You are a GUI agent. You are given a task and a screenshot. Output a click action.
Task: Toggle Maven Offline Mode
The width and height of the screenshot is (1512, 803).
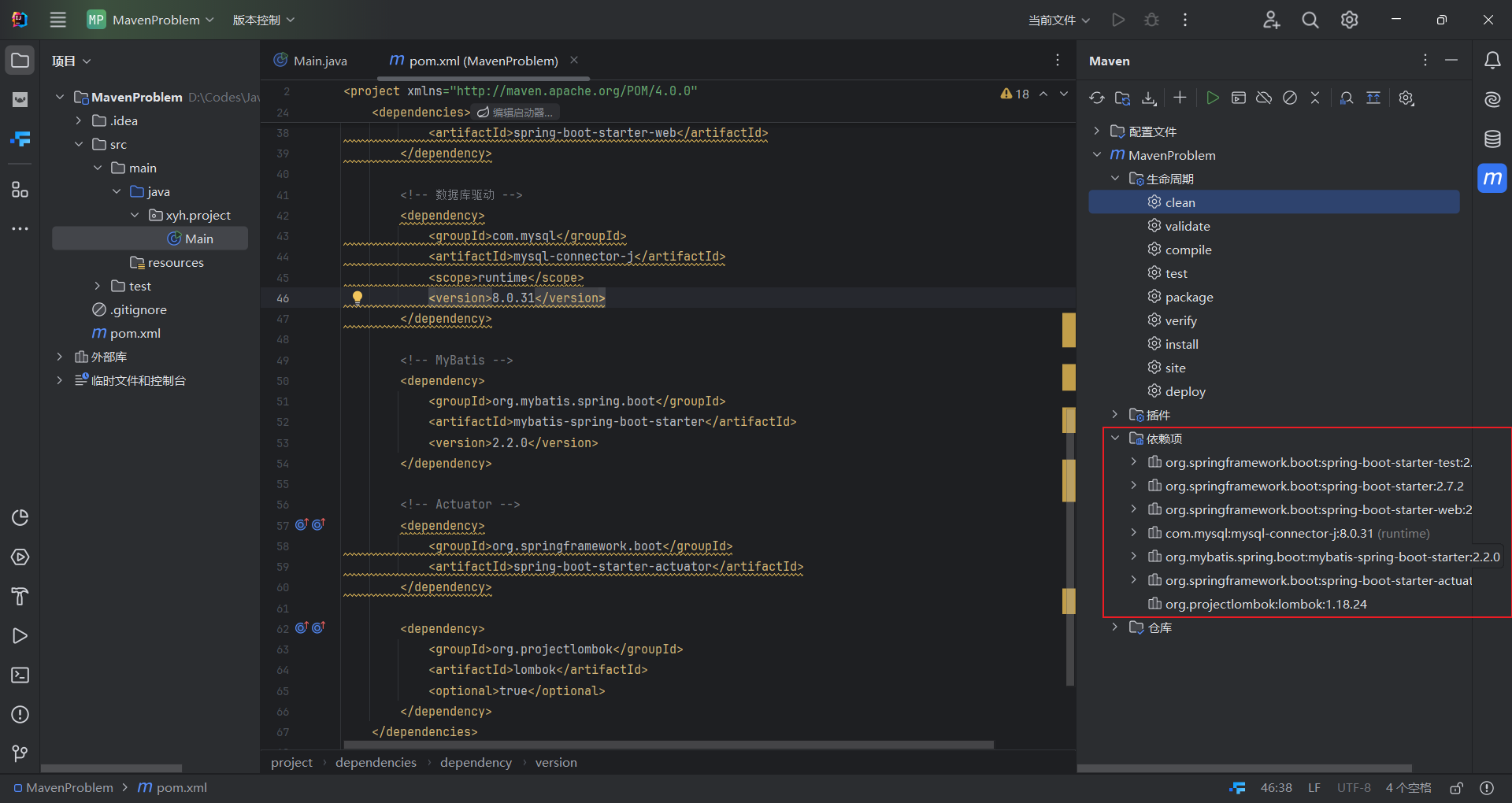(x=1264, y=98)
